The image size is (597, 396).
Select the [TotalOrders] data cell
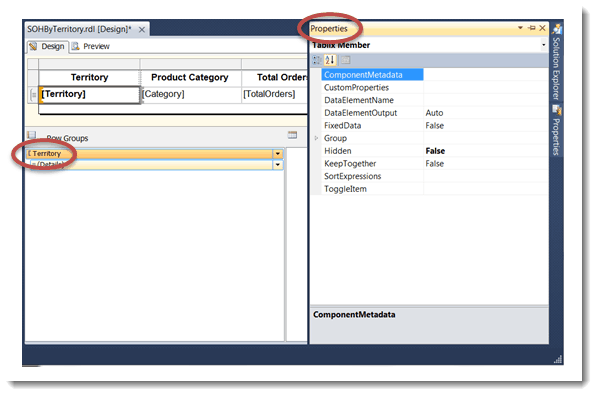pyautogui.click(x=275, y=94)
